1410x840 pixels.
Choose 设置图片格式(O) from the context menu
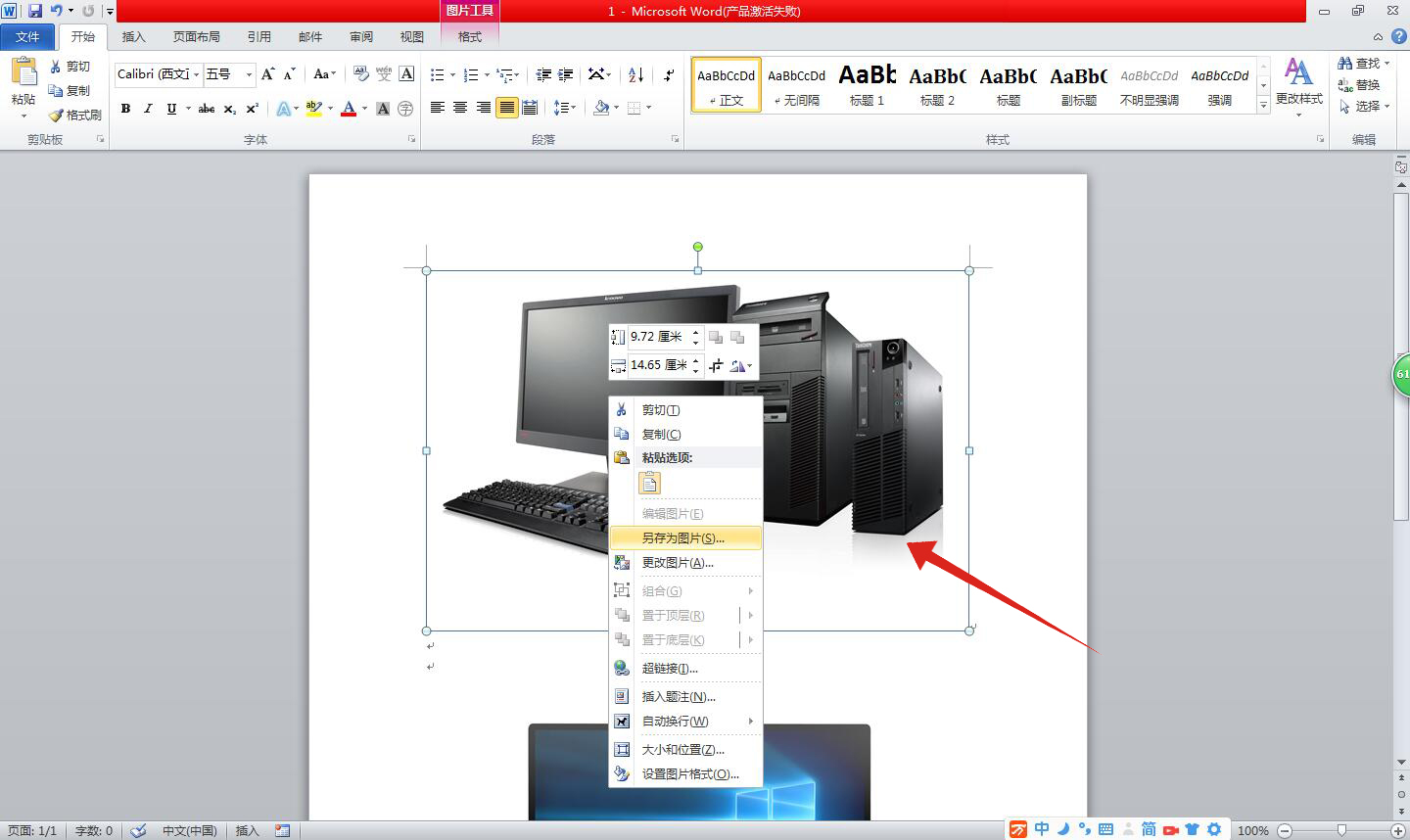pos(685,773)
